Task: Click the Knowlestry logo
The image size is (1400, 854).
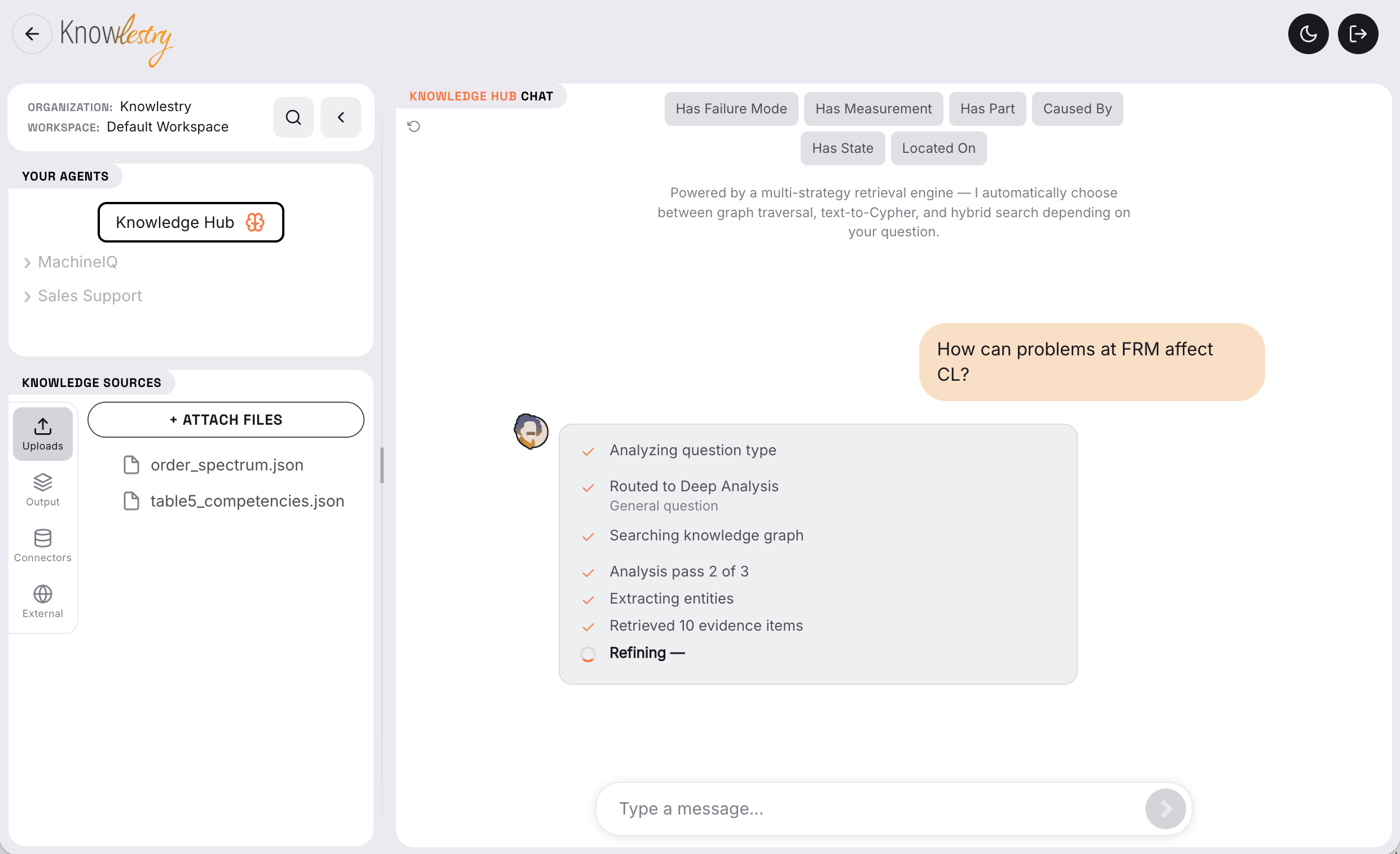Action: click(x=116, y=39)
